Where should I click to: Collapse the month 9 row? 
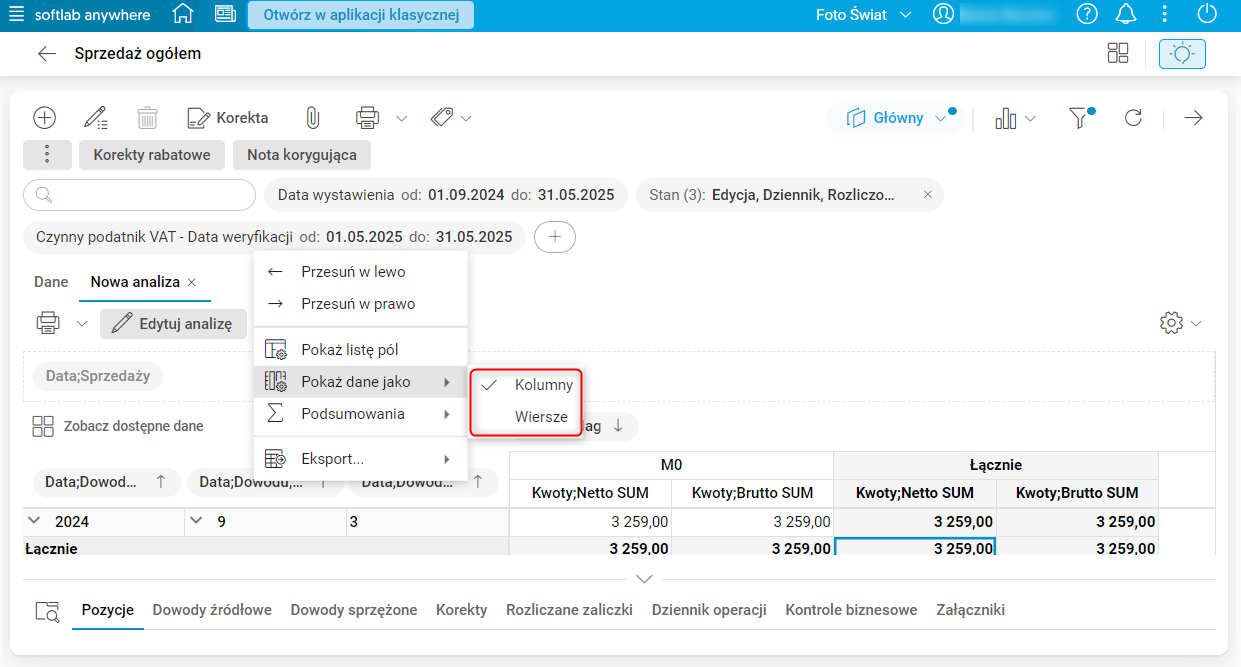click(197, 521)
